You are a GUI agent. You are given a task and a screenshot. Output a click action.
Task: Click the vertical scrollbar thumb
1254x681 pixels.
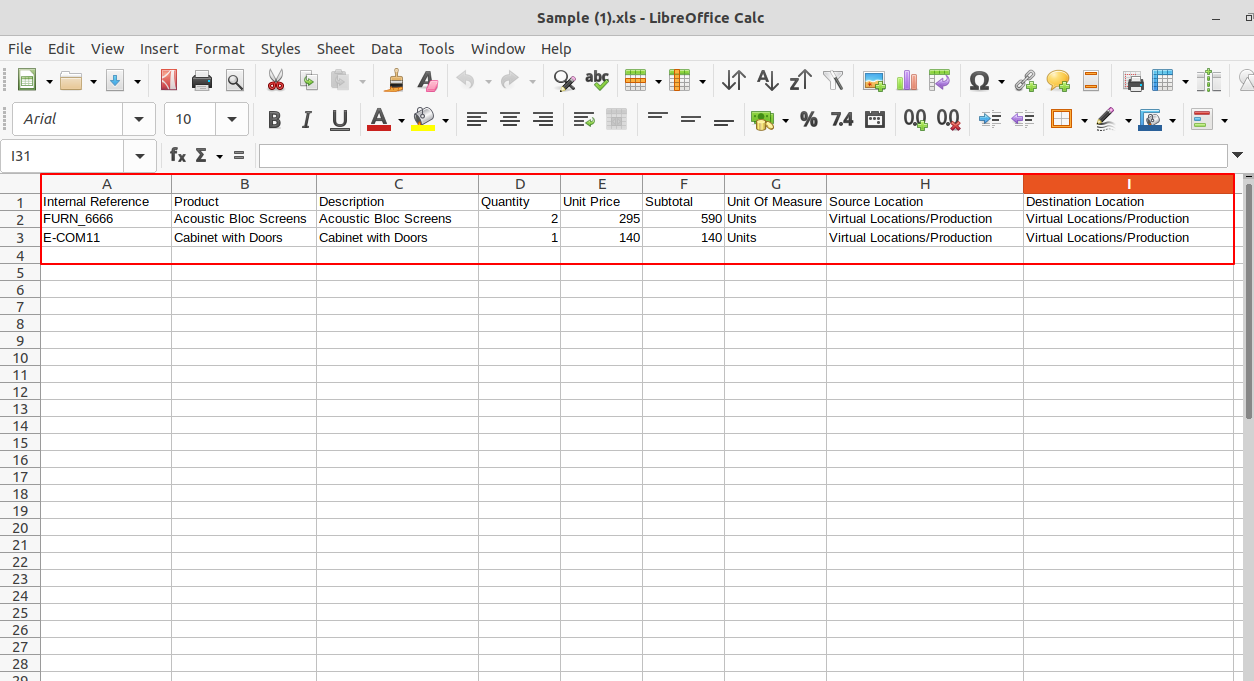pyautogui.click(x=1249, y=300)
